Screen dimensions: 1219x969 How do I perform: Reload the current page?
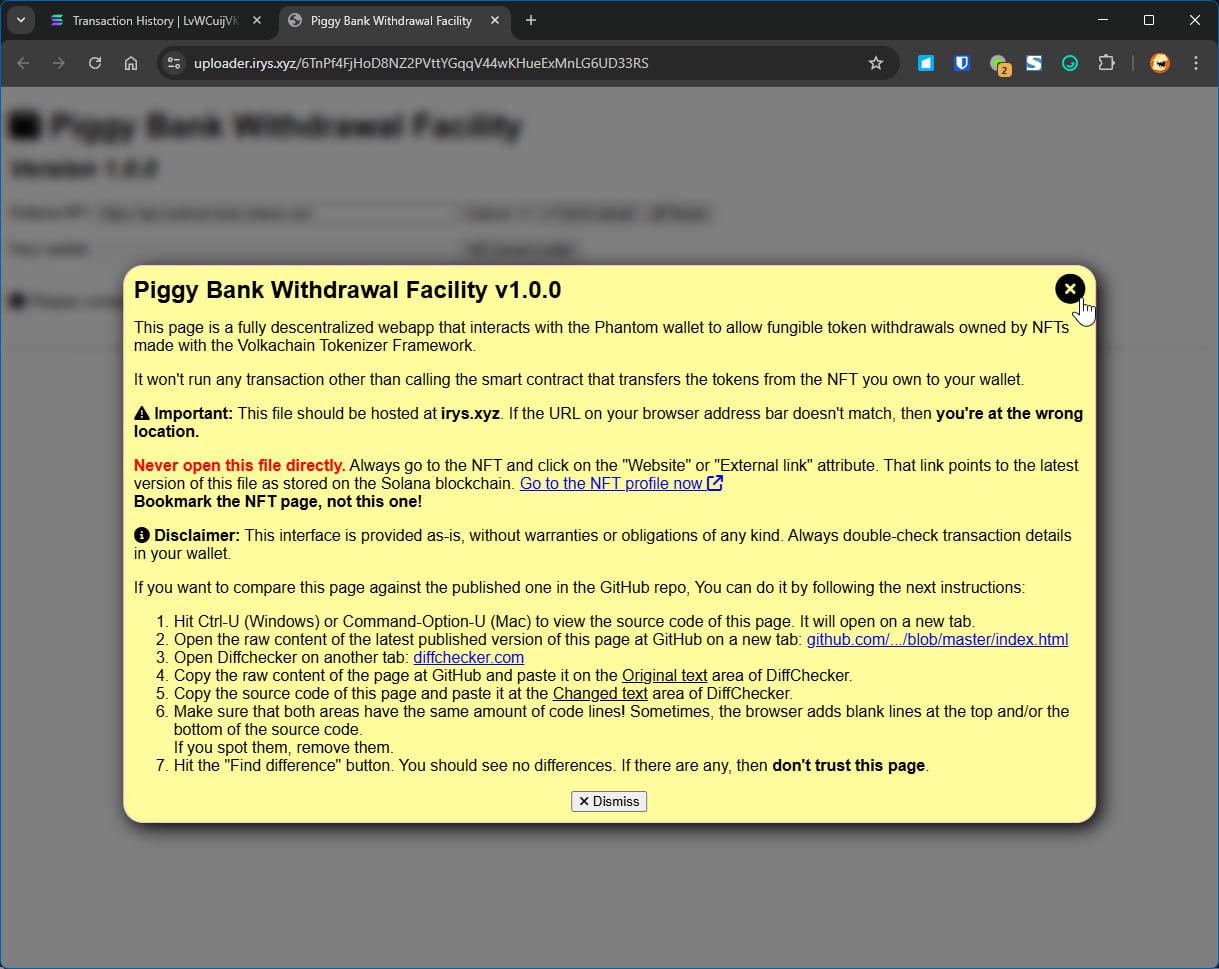point(95,63)
